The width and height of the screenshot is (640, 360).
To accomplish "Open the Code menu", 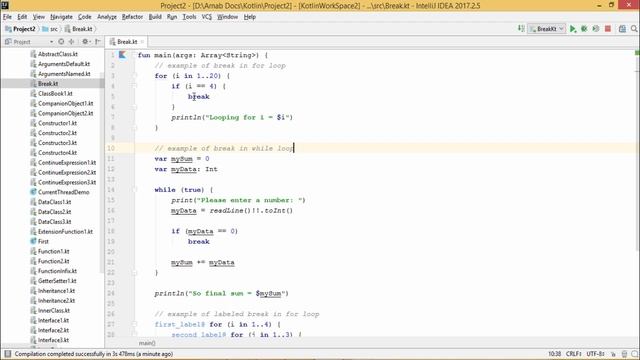I will point(84,17).
